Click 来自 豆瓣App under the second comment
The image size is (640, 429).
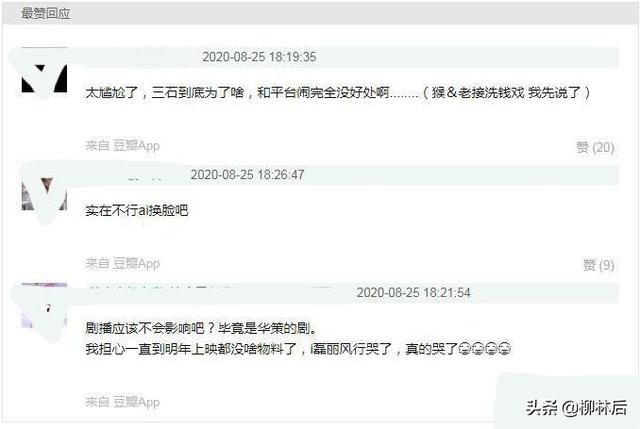tap(122, 263)
